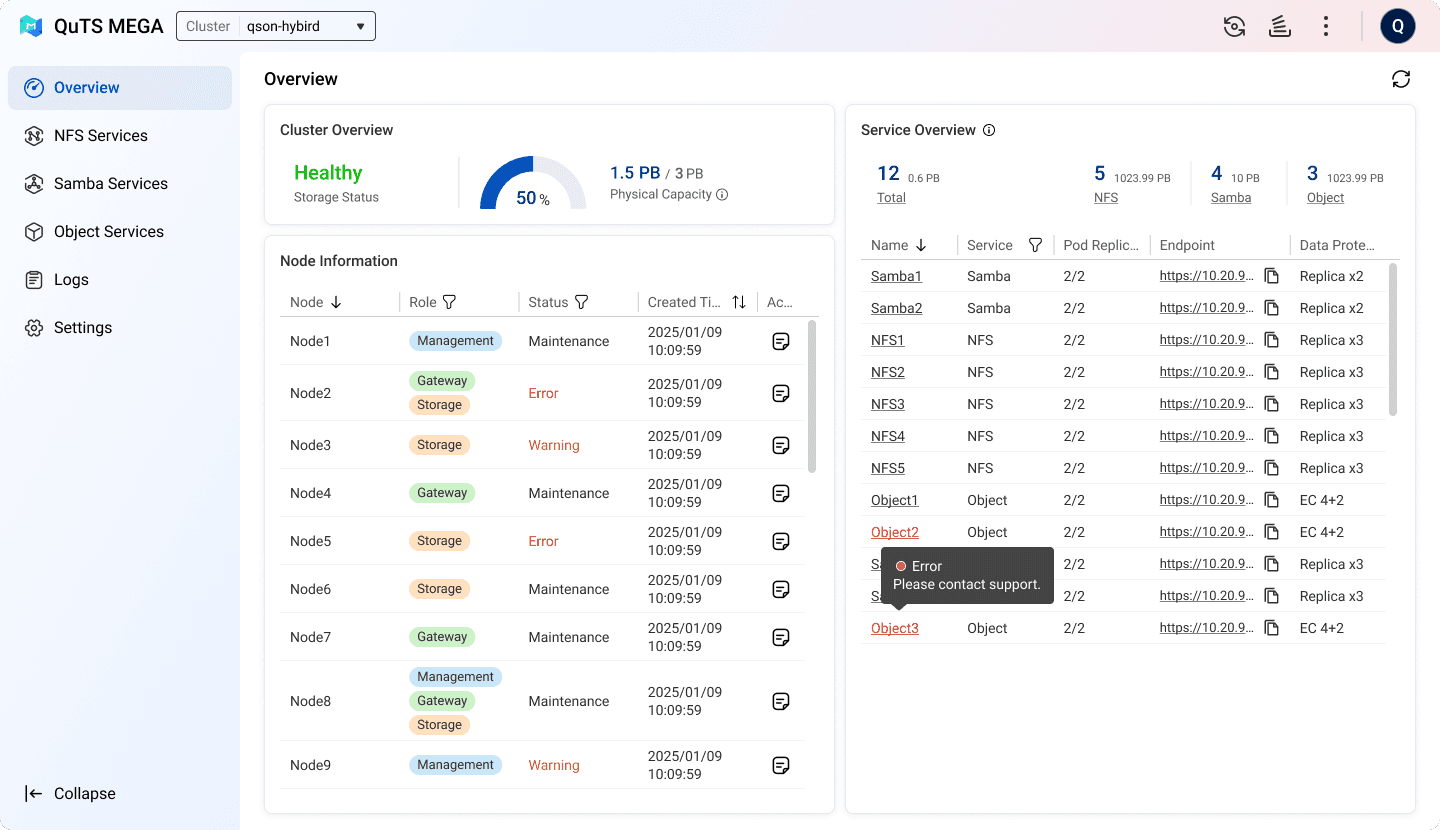
Task: Open the Status column filter
Action: [581, 302]
